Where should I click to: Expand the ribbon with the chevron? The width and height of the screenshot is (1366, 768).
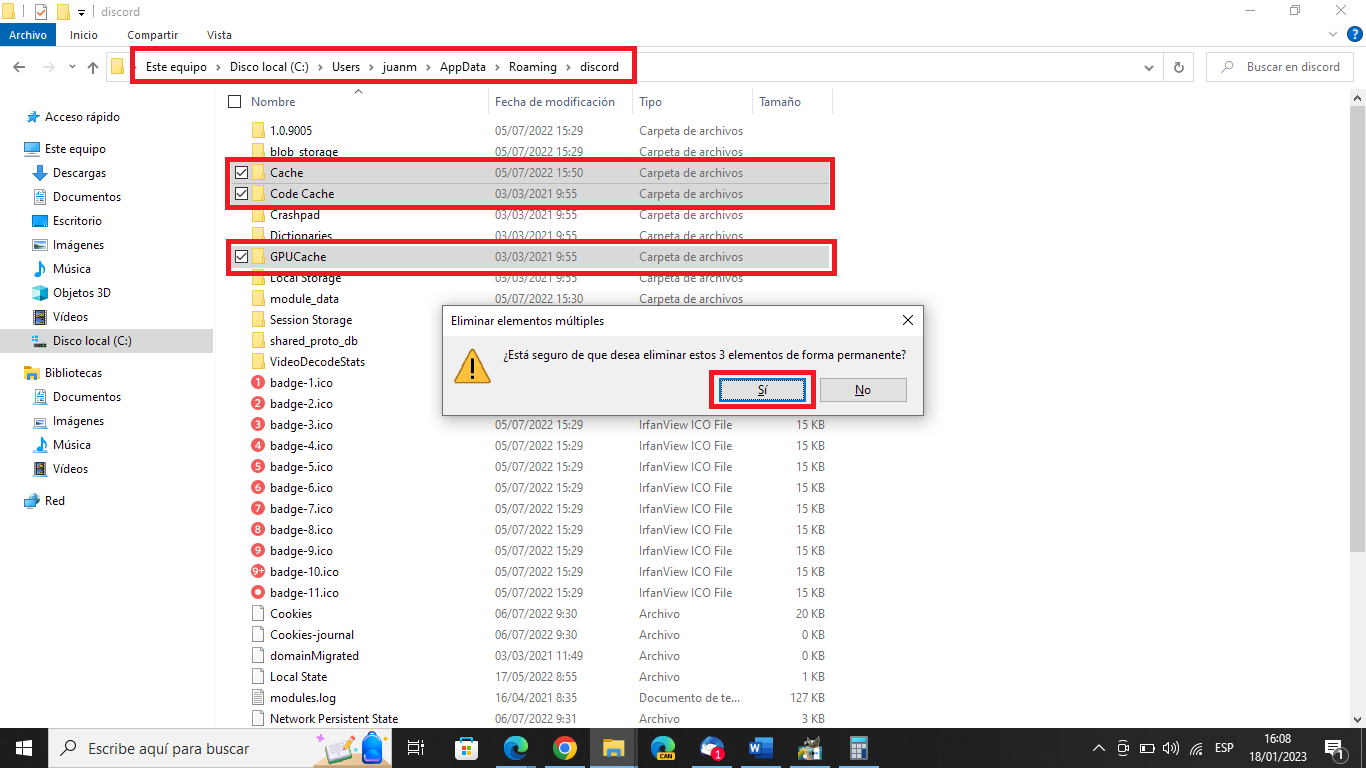tap(1334, 33)
